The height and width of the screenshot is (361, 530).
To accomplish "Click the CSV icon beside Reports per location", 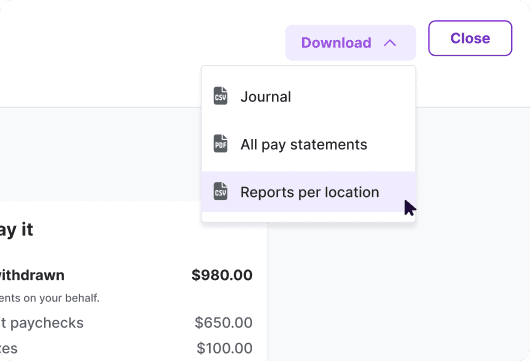I will pos(220,191).
